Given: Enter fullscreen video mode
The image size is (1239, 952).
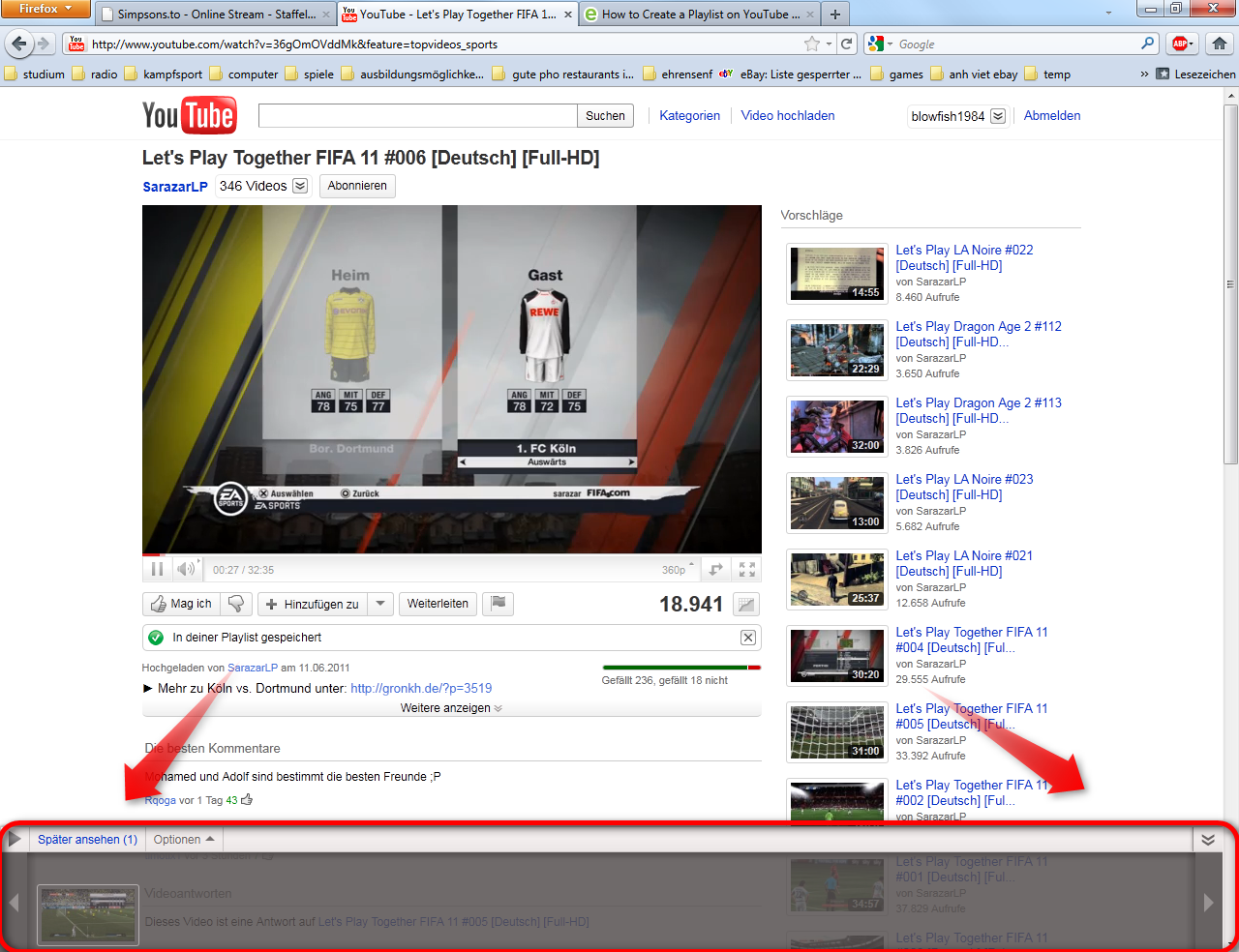Looking at the screenshot, I should [x=746, y=570].
